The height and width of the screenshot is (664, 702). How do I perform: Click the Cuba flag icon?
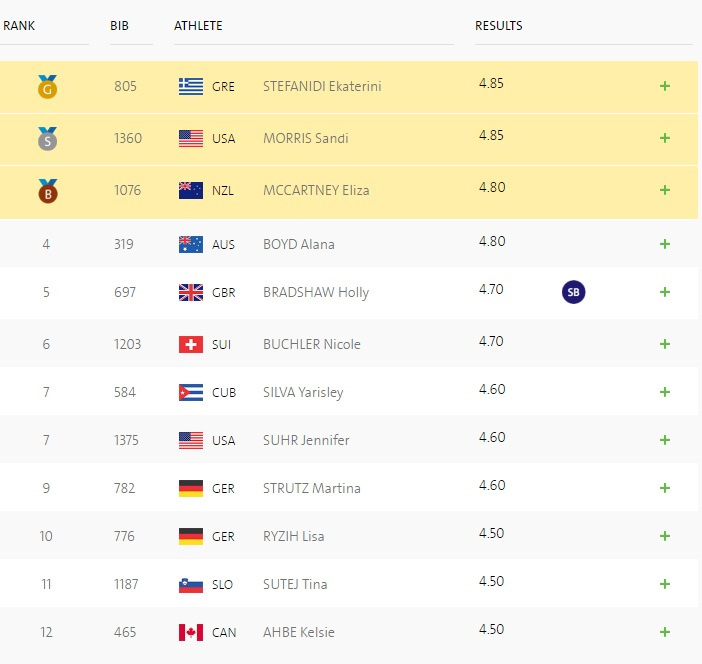pos(190,392)
